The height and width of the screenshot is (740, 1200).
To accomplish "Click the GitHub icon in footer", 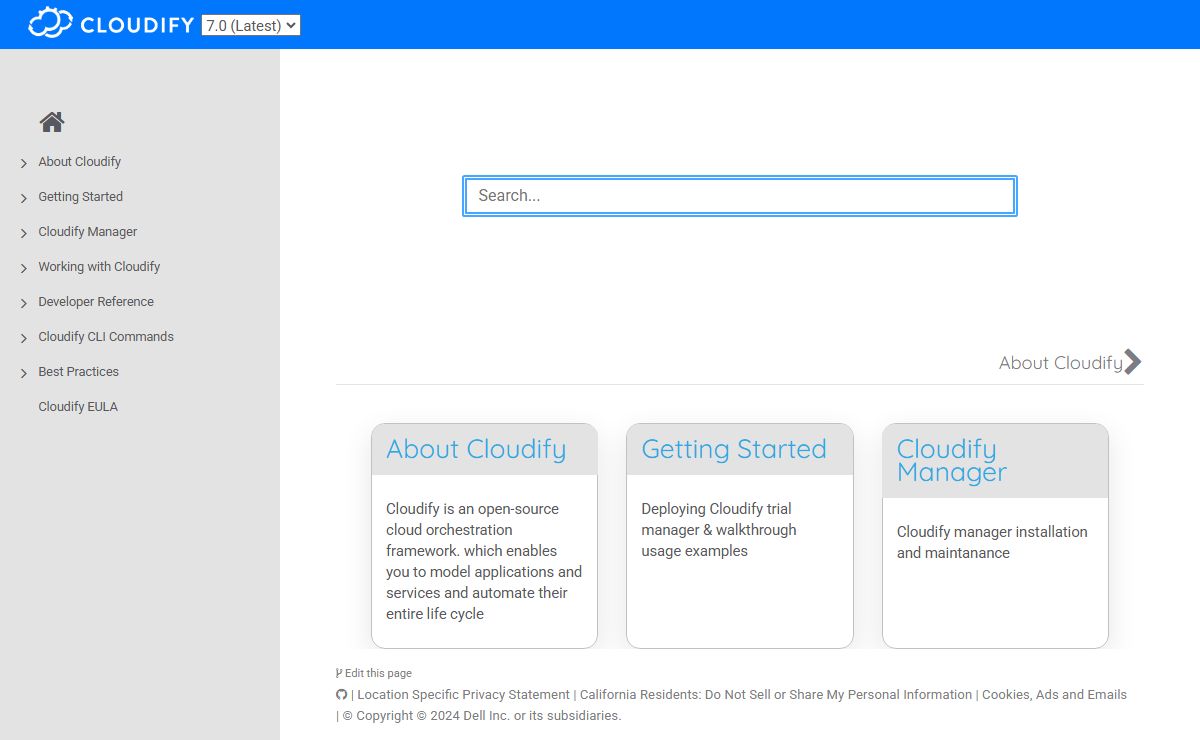I will pyautogui.click(x=341, y=695).
